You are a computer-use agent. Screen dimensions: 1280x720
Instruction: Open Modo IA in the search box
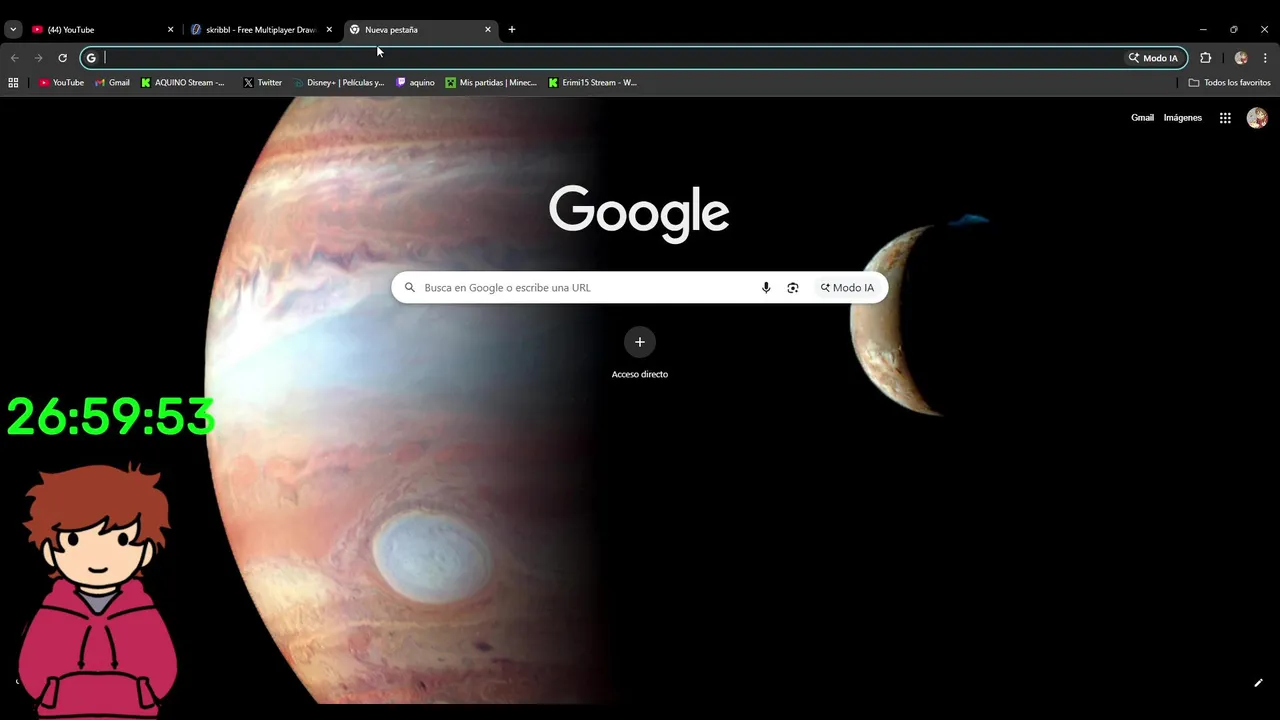[x=847, y=288]
